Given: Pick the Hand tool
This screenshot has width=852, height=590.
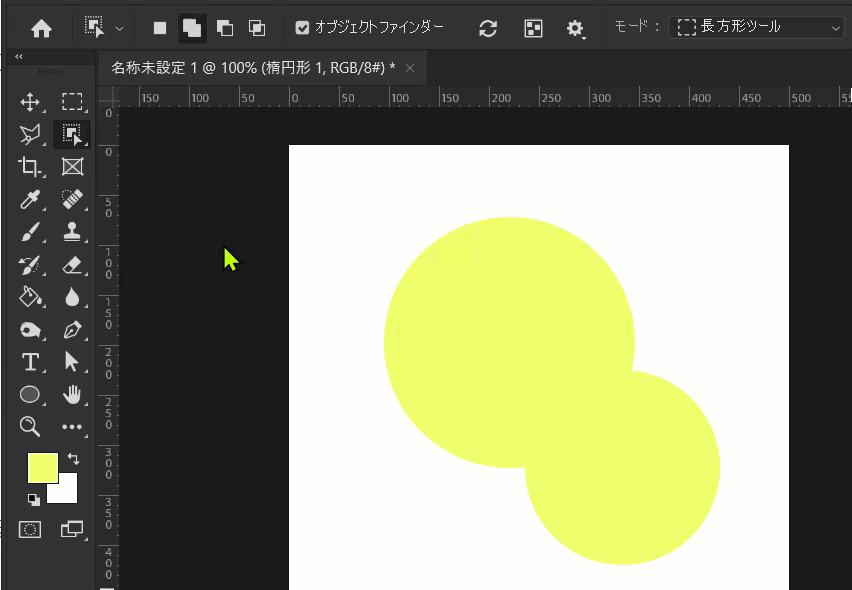Looking at the screenshot, I should (72, 395).
